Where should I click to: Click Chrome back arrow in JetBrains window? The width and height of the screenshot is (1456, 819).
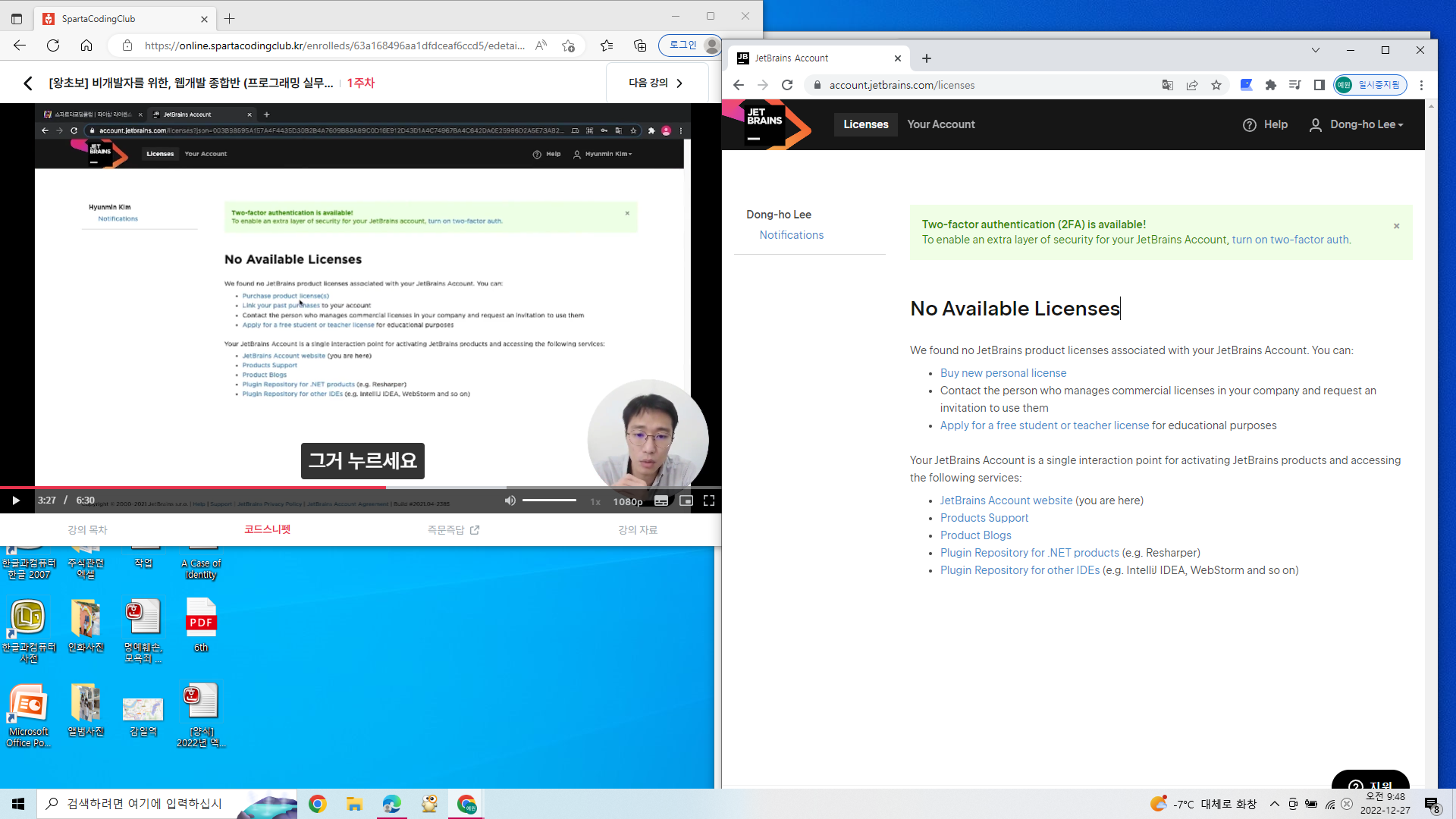coord(739,85)
